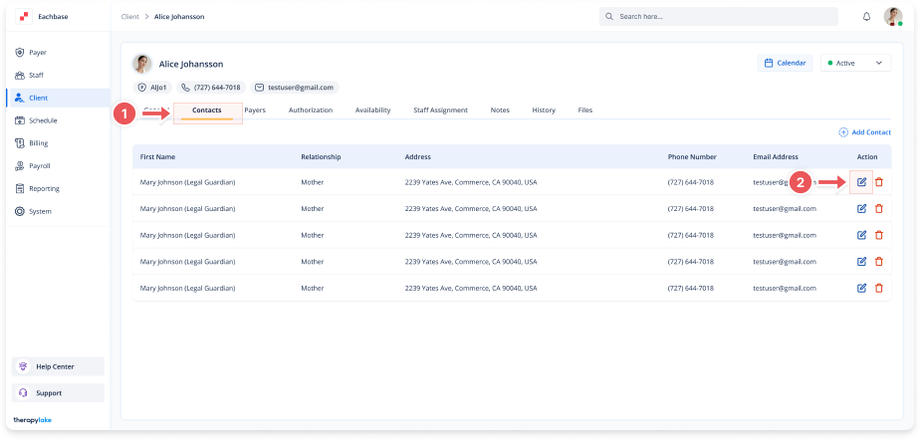
Task: Click the Client breadcrumb link
Action: click(130, 17)
